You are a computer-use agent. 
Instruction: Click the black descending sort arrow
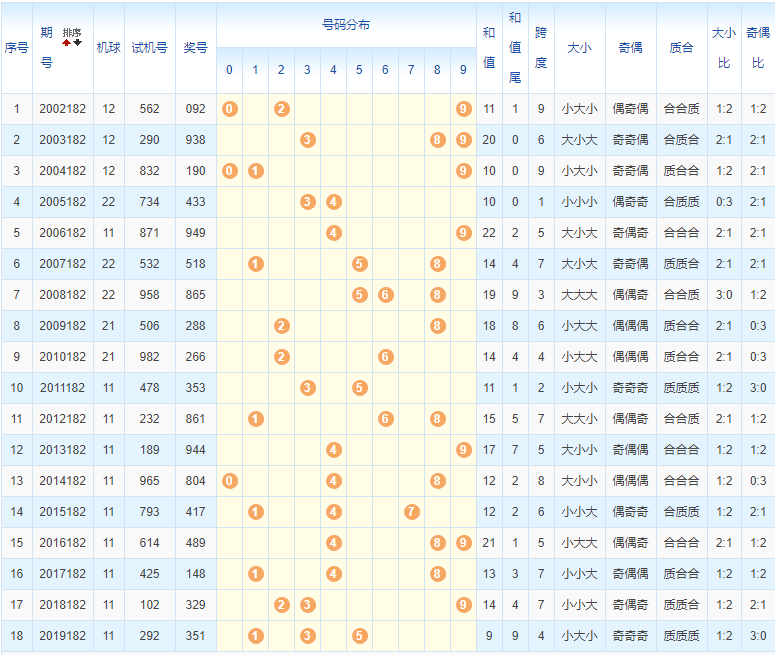click(x=77, y=43)
